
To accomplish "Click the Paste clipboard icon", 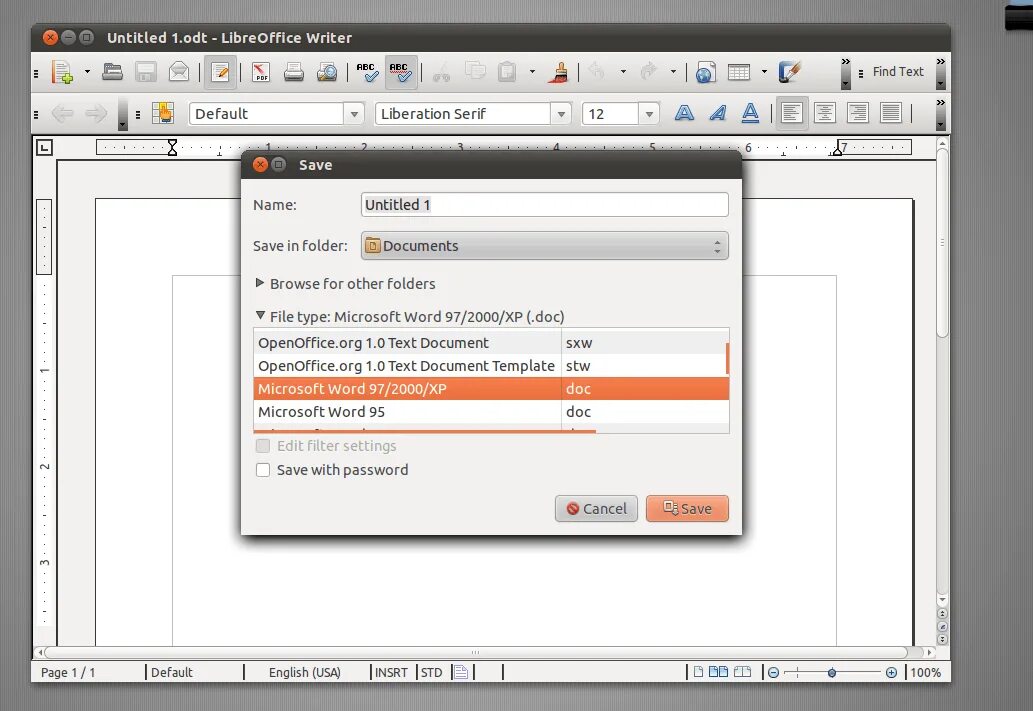I will point(507,71).
